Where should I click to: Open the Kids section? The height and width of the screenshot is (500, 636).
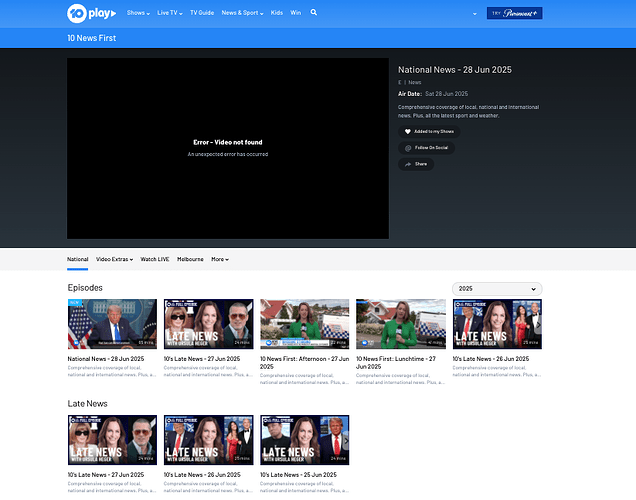click(277, 13)
